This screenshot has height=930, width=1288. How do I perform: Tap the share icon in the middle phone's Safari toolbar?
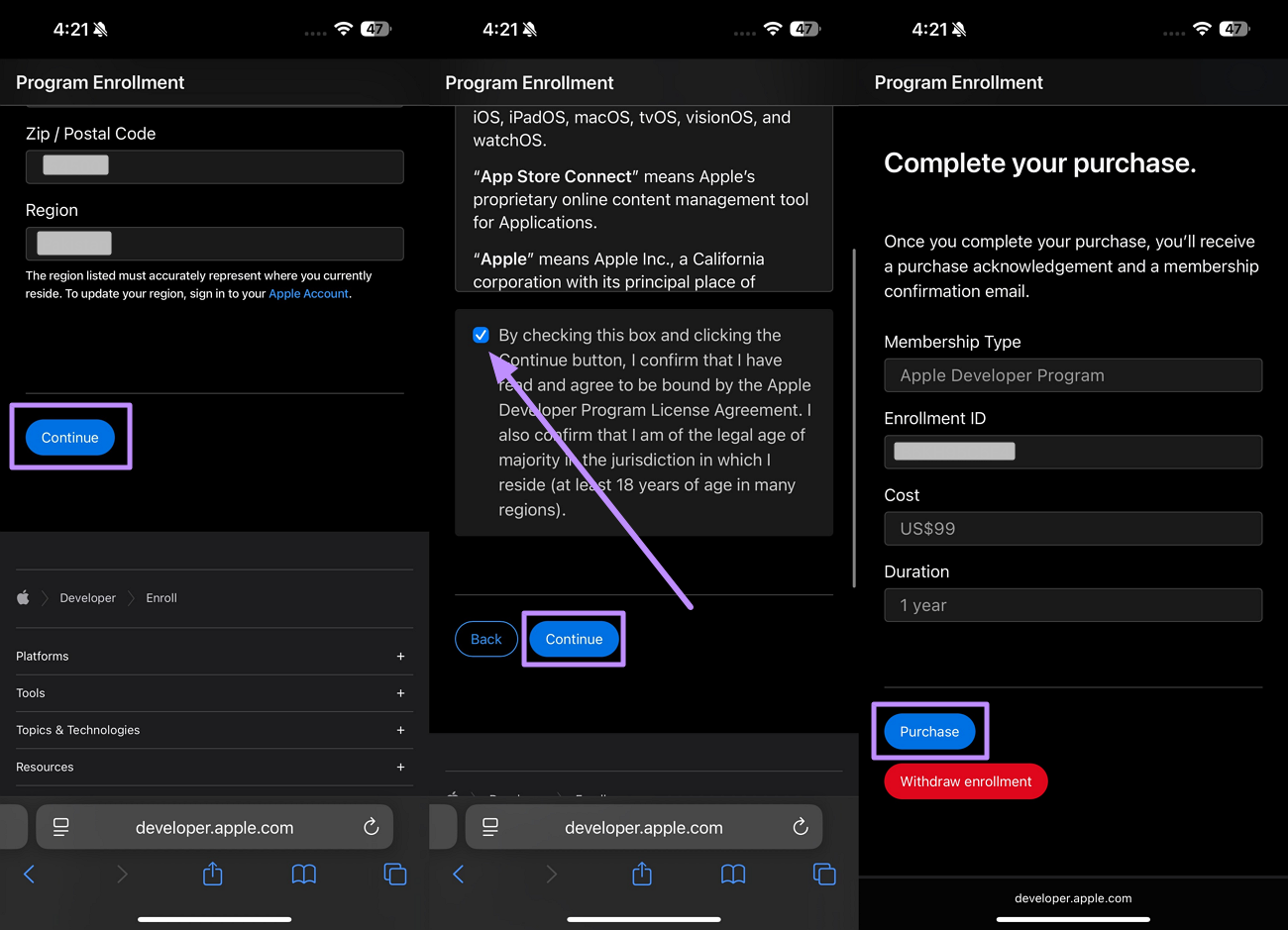(642, 874)
